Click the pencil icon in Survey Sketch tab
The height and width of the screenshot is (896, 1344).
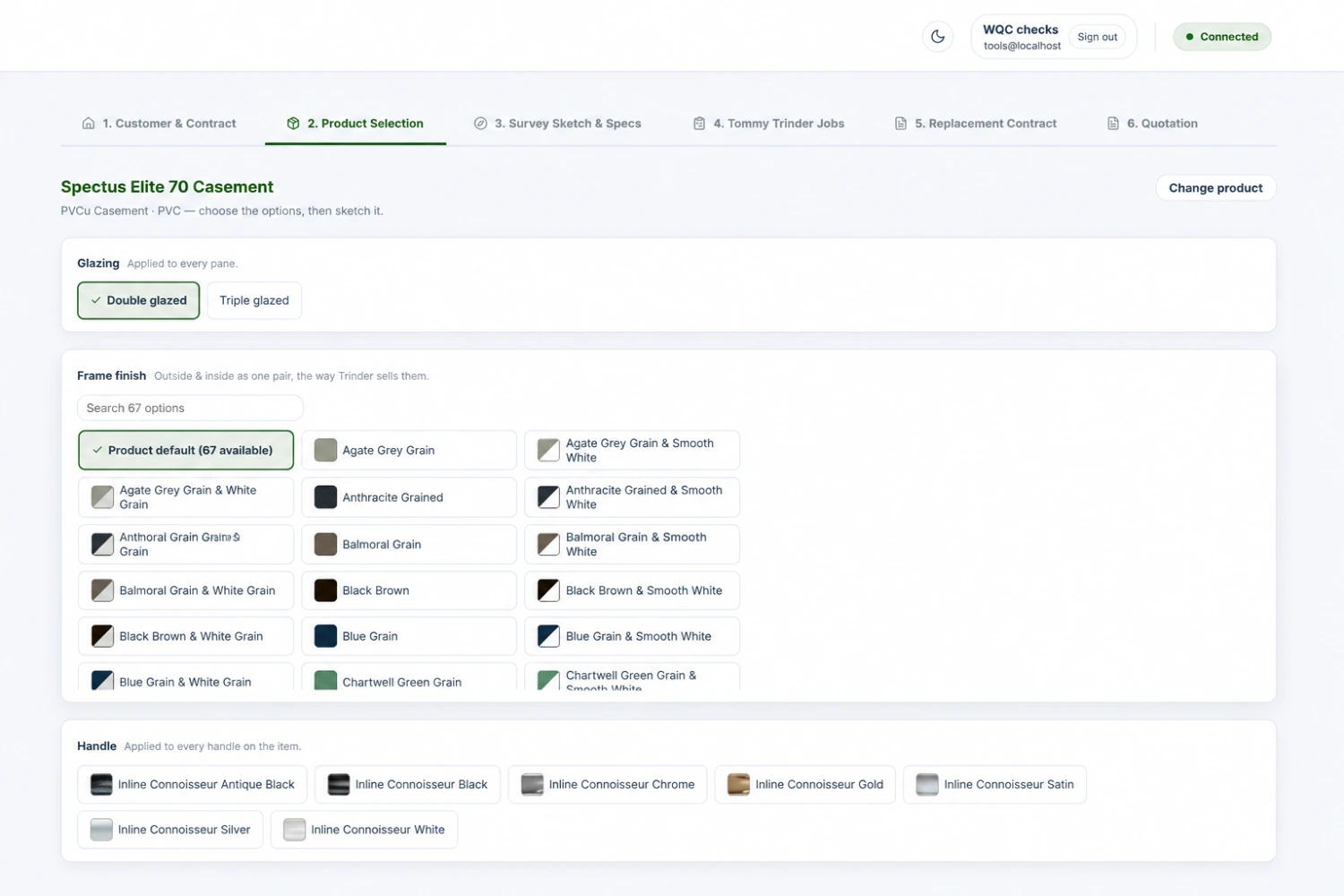(480, 124)
